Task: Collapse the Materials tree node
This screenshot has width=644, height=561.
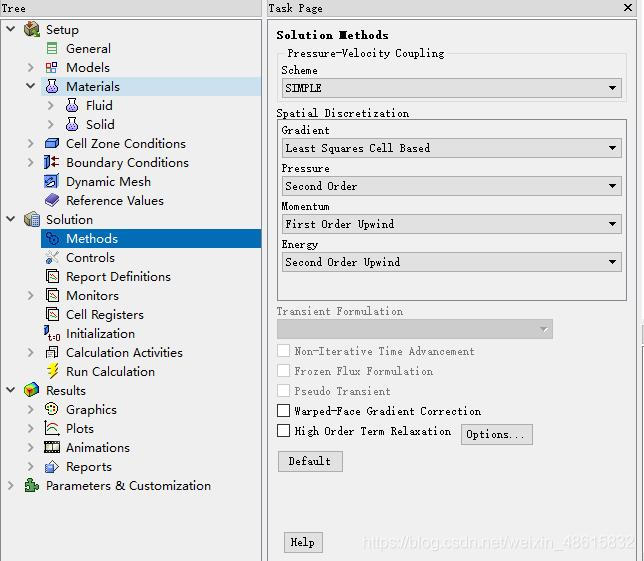Action: coord(31,86)
